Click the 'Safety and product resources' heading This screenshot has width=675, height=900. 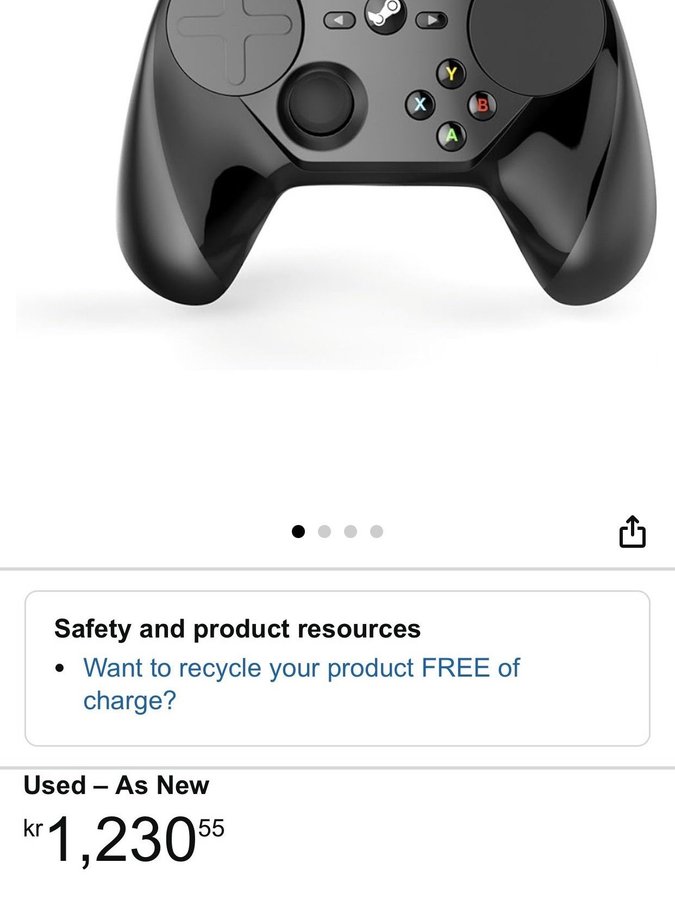pyautogui.click(x=237, y=629)
